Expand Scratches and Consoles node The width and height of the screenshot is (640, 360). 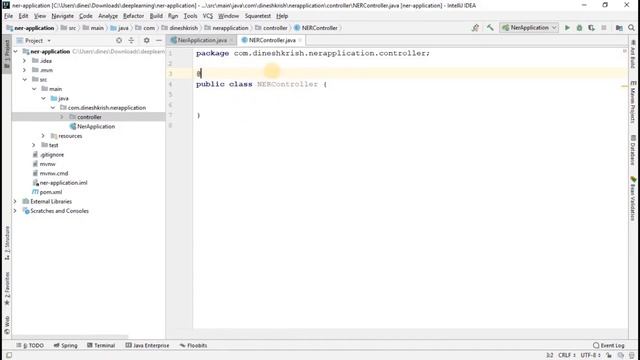[16, 211]
